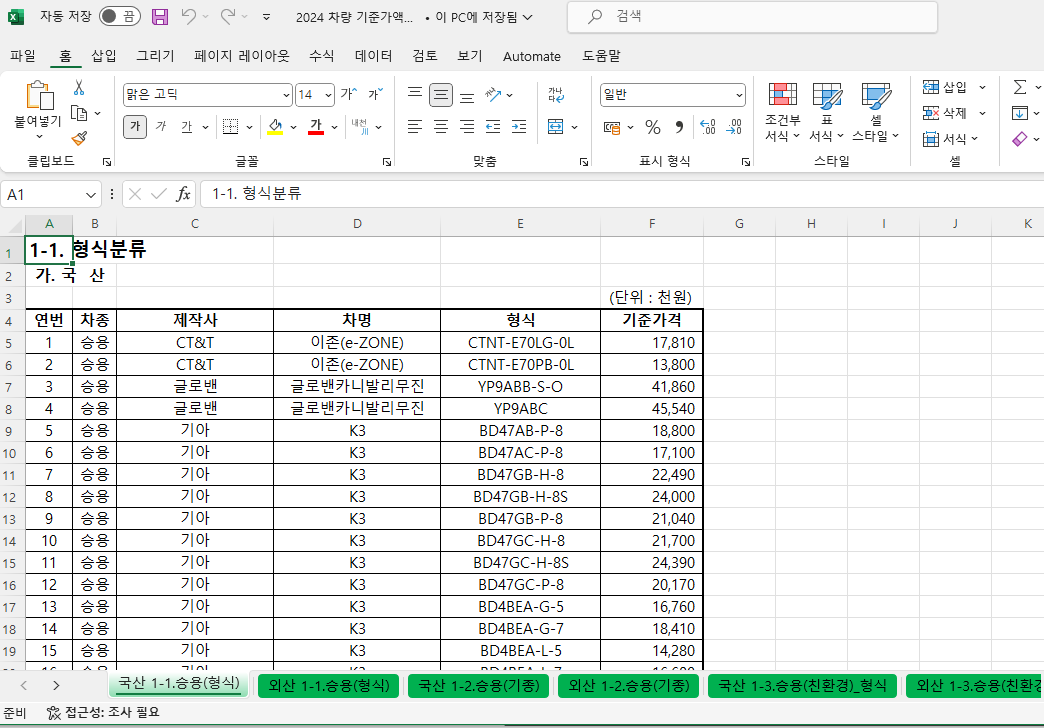Open the Automate ribbon tab
The width and height of the screenshot is (1044, 728).
(531, 57)
